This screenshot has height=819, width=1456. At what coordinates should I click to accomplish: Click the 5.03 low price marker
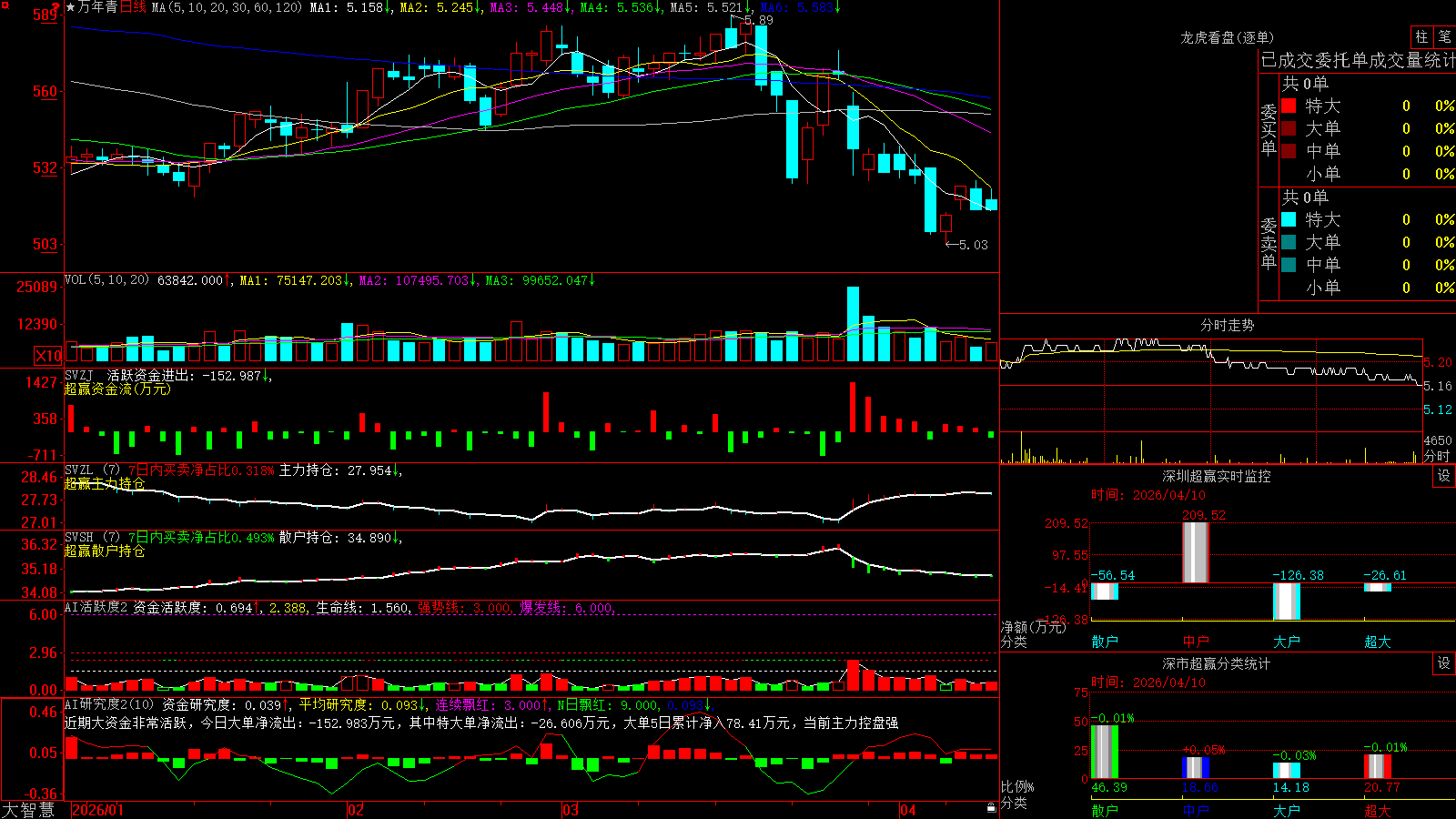click(x=973, y=245)
